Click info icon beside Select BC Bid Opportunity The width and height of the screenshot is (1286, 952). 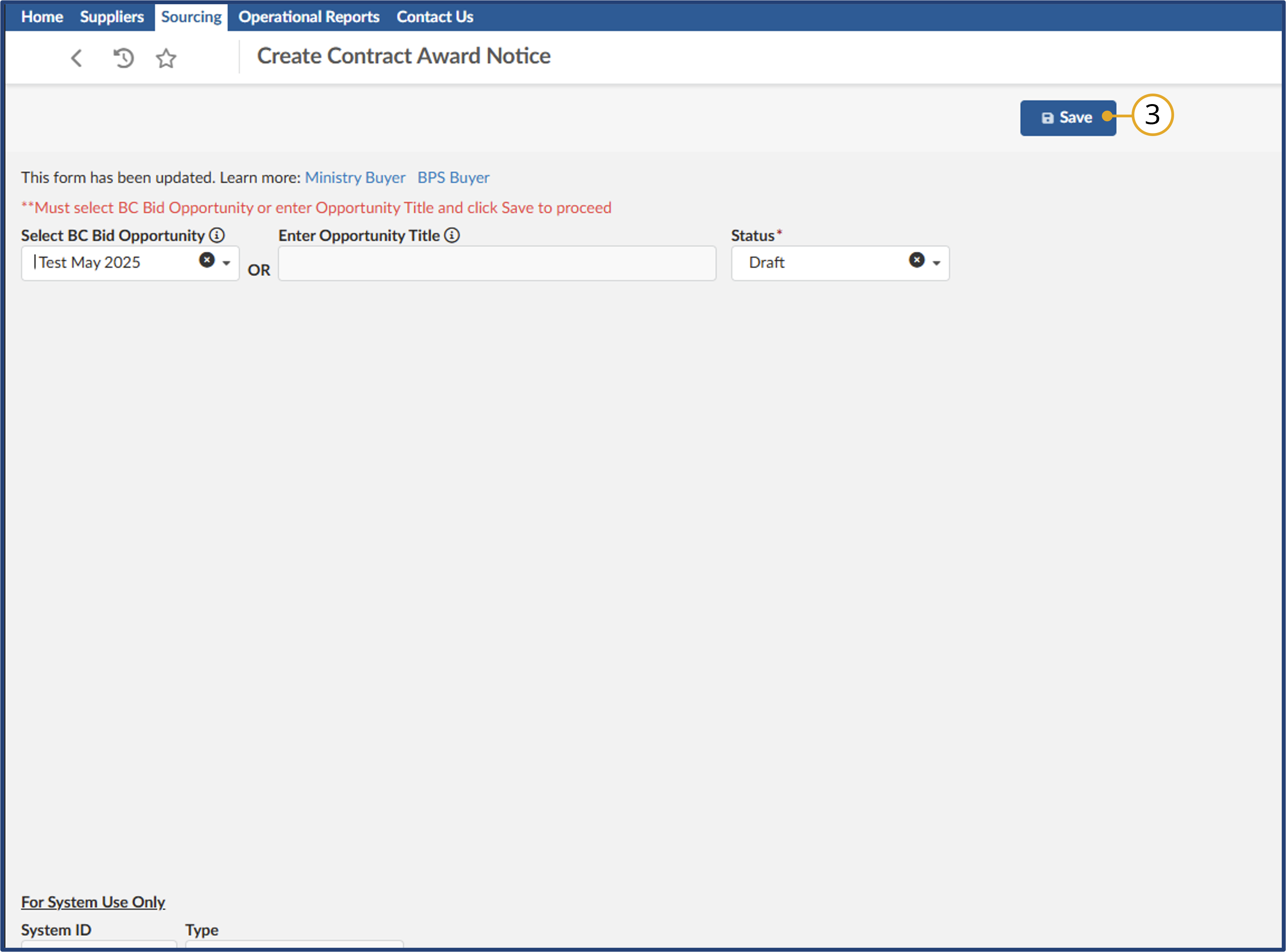(217, 235)
